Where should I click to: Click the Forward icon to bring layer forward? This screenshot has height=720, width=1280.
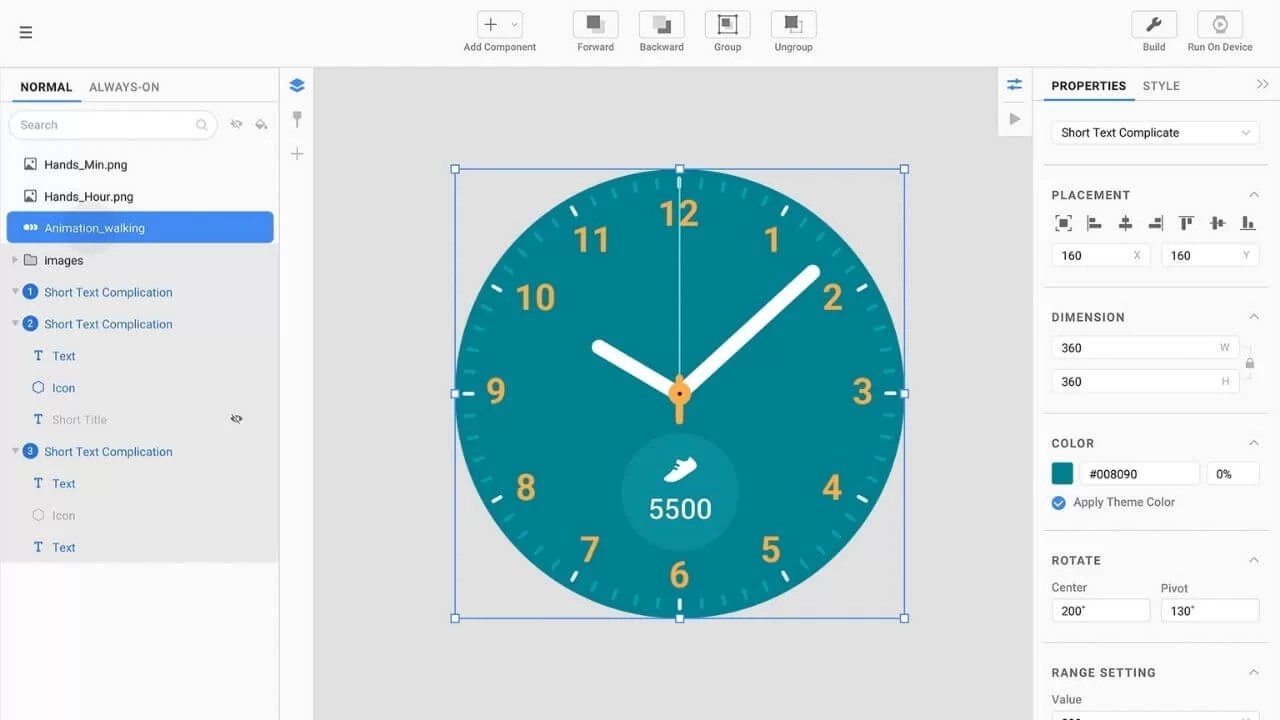pyautogui.click(x=595, y=24)
